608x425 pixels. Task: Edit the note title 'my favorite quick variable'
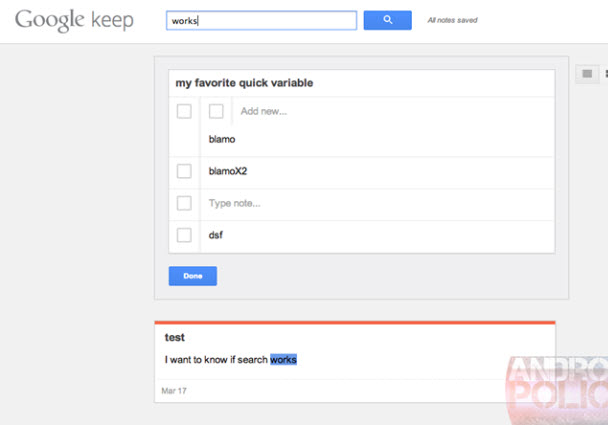pyautogui.click(x=244, y=83)
